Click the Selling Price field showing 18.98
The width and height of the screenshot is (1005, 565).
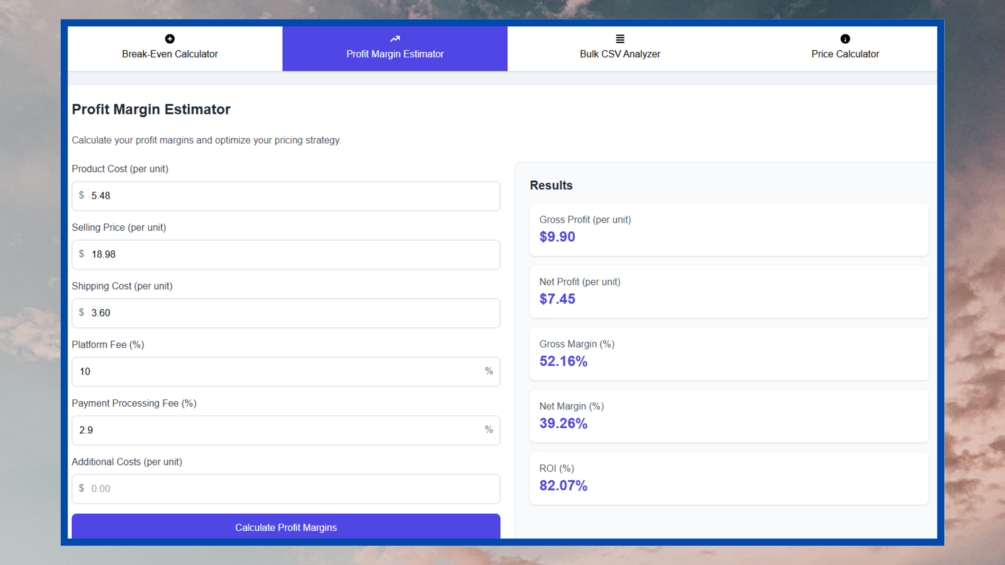point(286,254)
